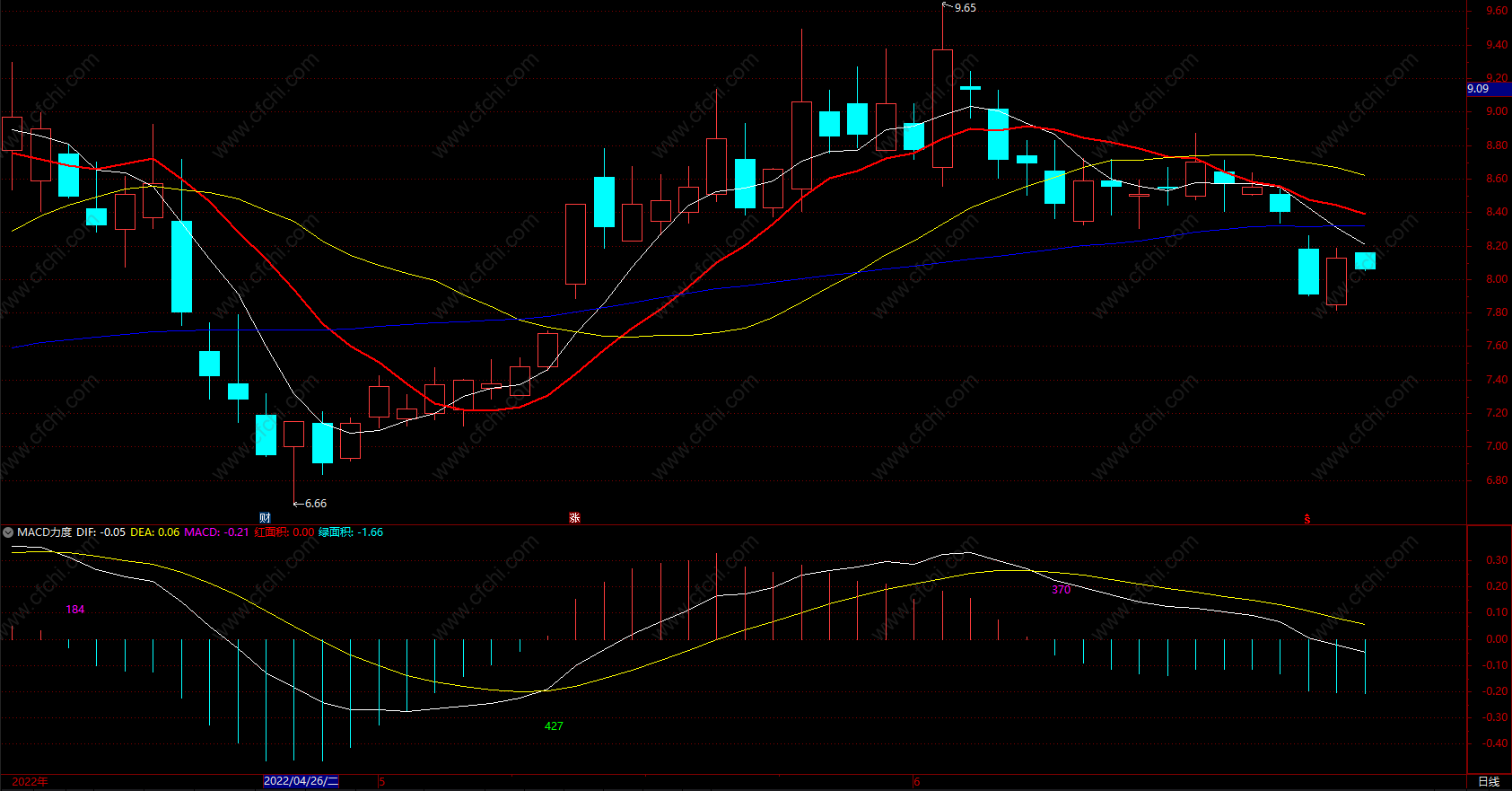
Task: Click the 6.80 price axis value
Action: pyautogui.click(x=1497, y=480)
